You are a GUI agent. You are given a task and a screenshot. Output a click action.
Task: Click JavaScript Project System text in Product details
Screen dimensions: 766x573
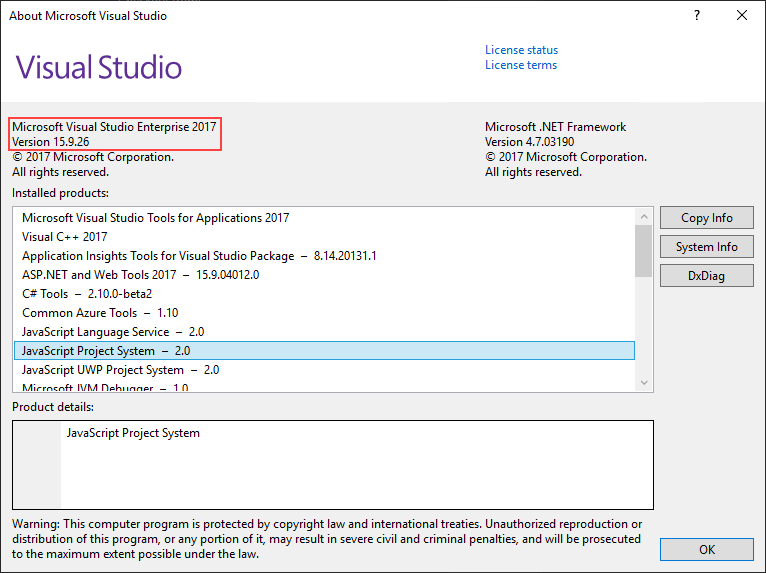pyautogui.click(x=133, y=433)
